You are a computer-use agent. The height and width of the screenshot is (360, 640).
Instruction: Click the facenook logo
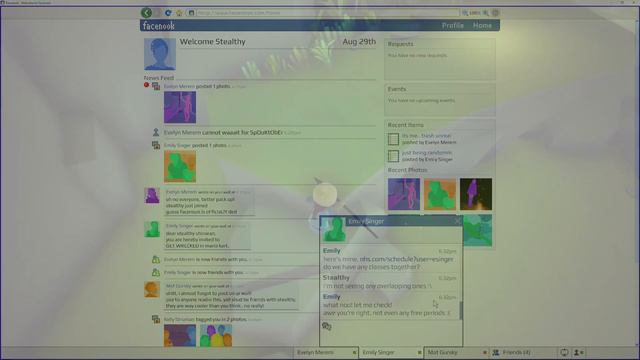click(159, 26)
